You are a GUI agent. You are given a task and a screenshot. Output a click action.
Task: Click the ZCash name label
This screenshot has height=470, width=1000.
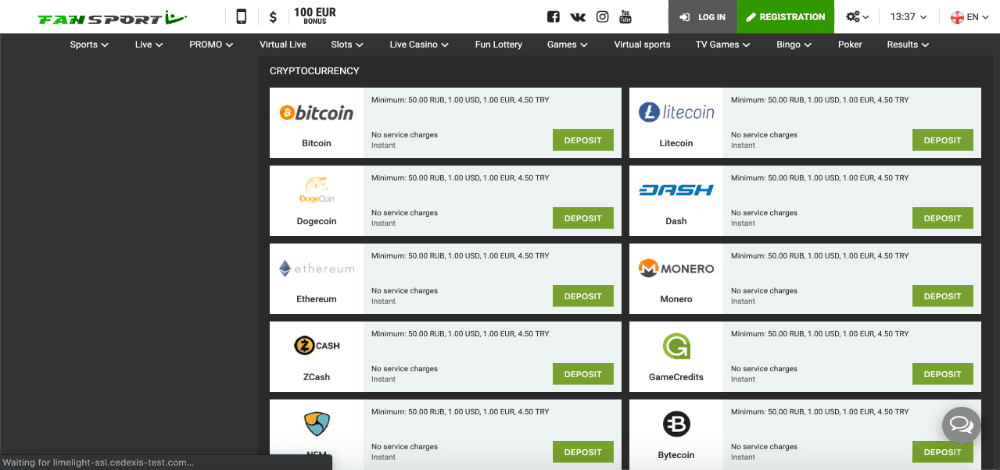click(316, 377)
